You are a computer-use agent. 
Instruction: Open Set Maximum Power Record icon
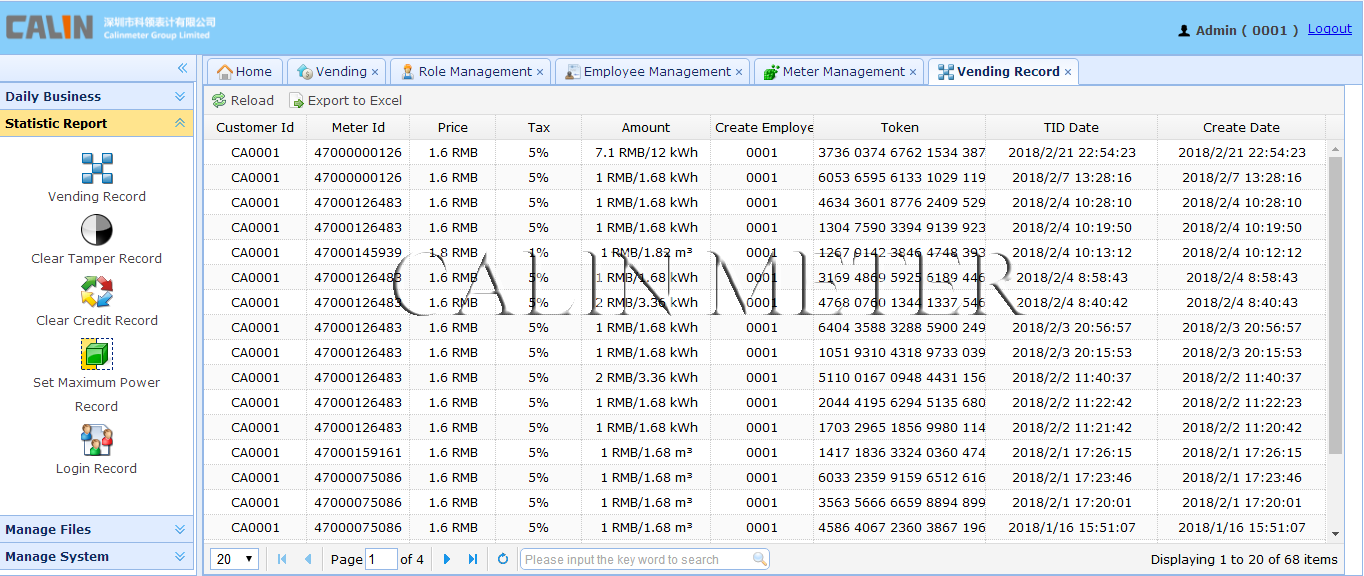pyautogui.click(x=97, y=354)
